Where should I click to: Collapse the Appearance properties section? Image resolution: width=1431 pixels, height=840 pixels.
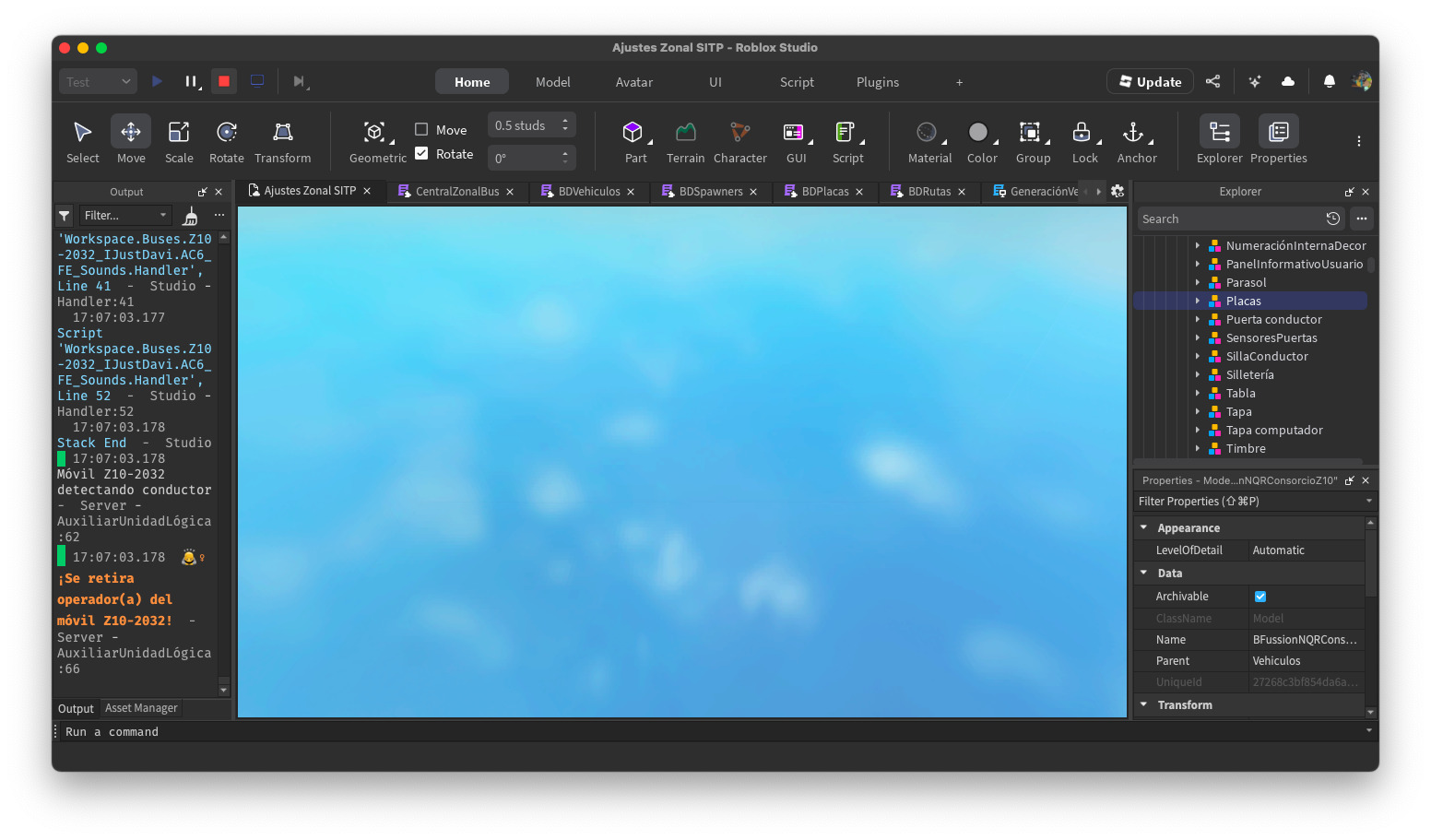[1144, 527]
